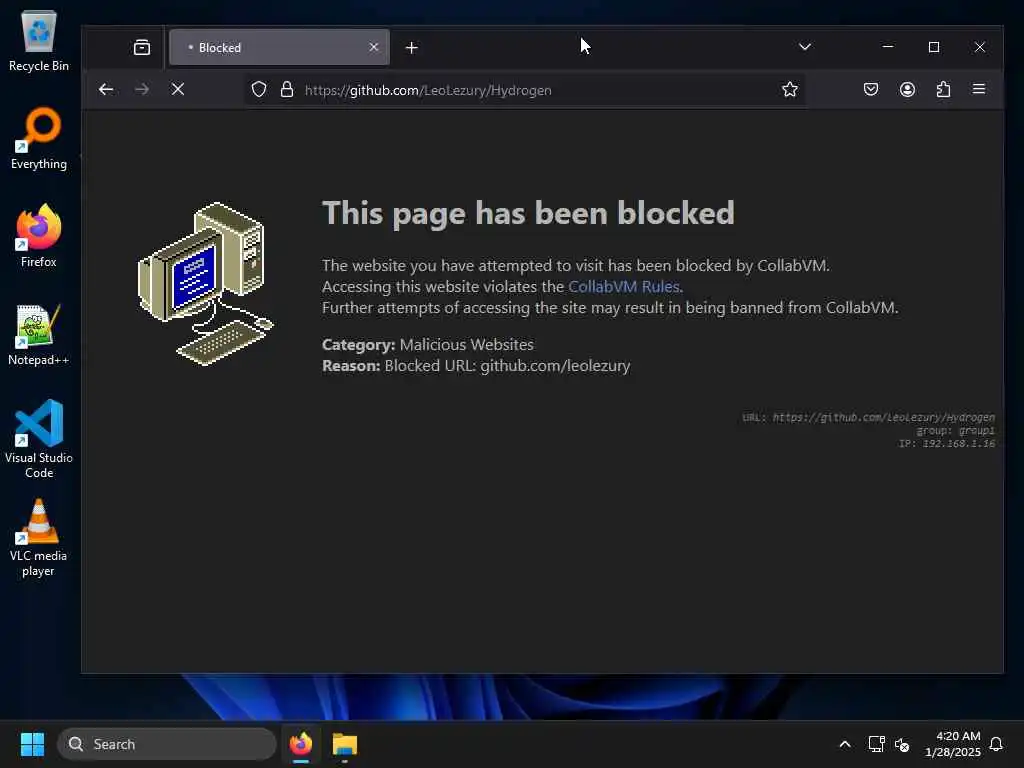Save page to Pocket
This screenshot has height=768, width=1024.
871,89
